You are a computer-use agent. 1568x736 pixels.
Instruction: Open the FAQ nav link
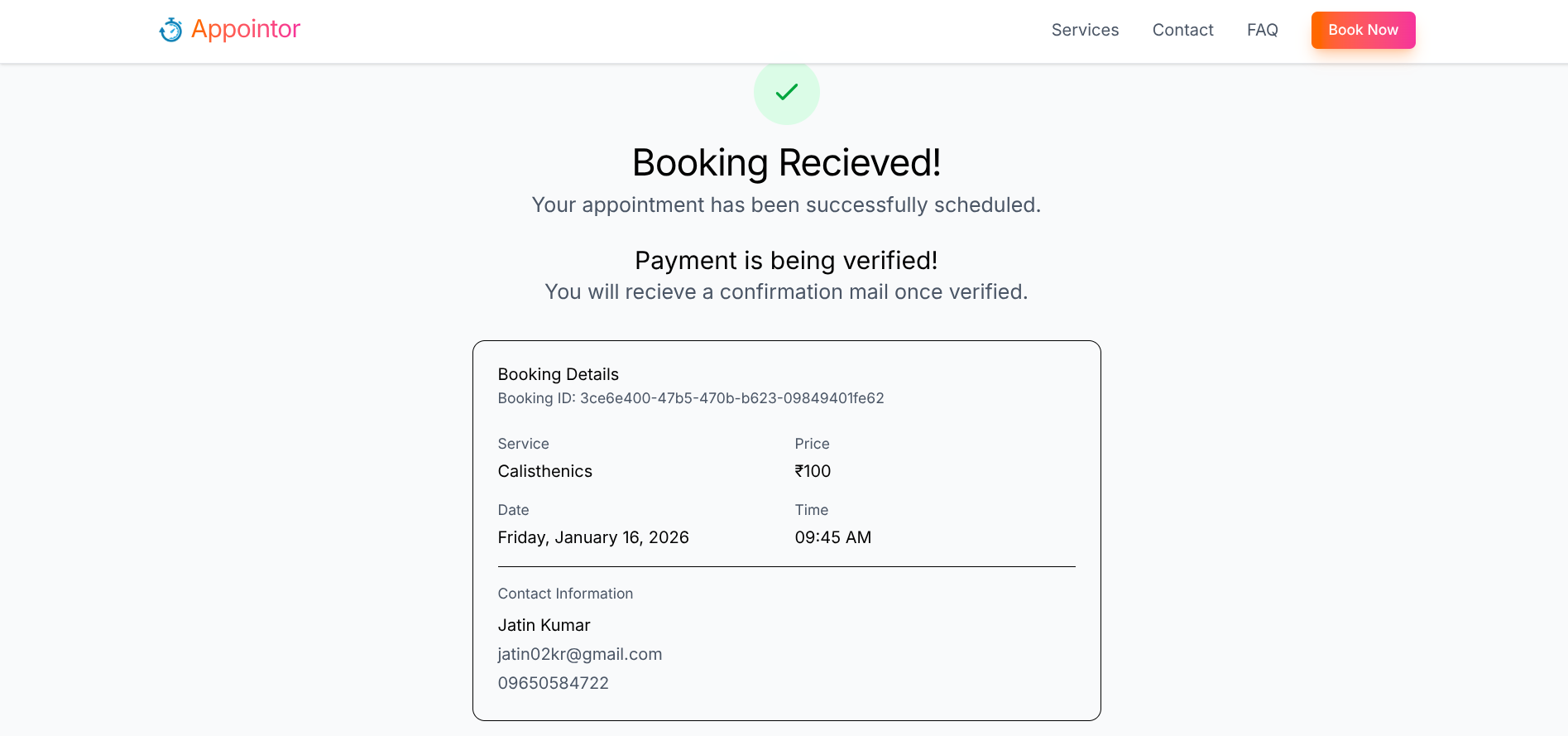pos(1262,31)
